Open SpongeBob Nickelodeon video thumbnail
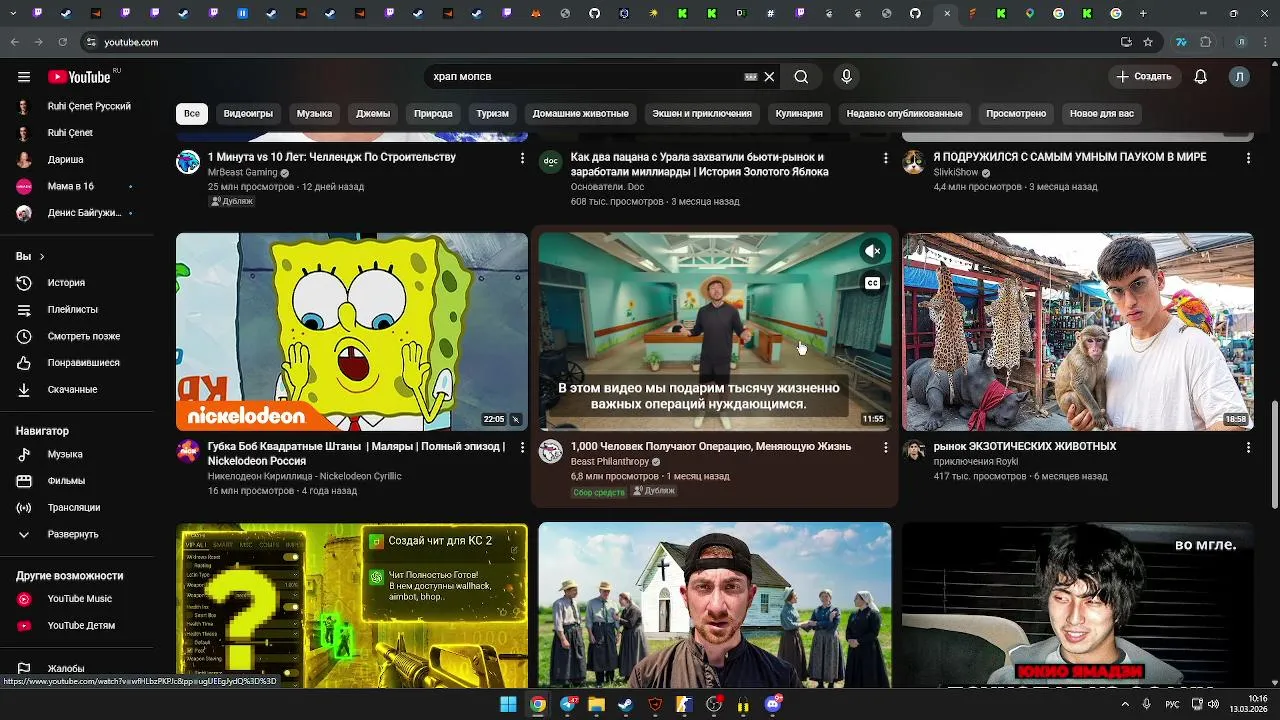This screenshot has height=720, width=1280. coord(352,332)
